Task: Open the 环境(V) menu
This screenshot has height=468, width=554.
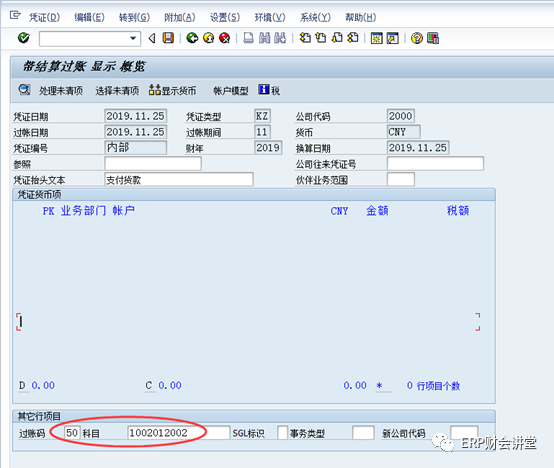Action: (x=270, y=17)
